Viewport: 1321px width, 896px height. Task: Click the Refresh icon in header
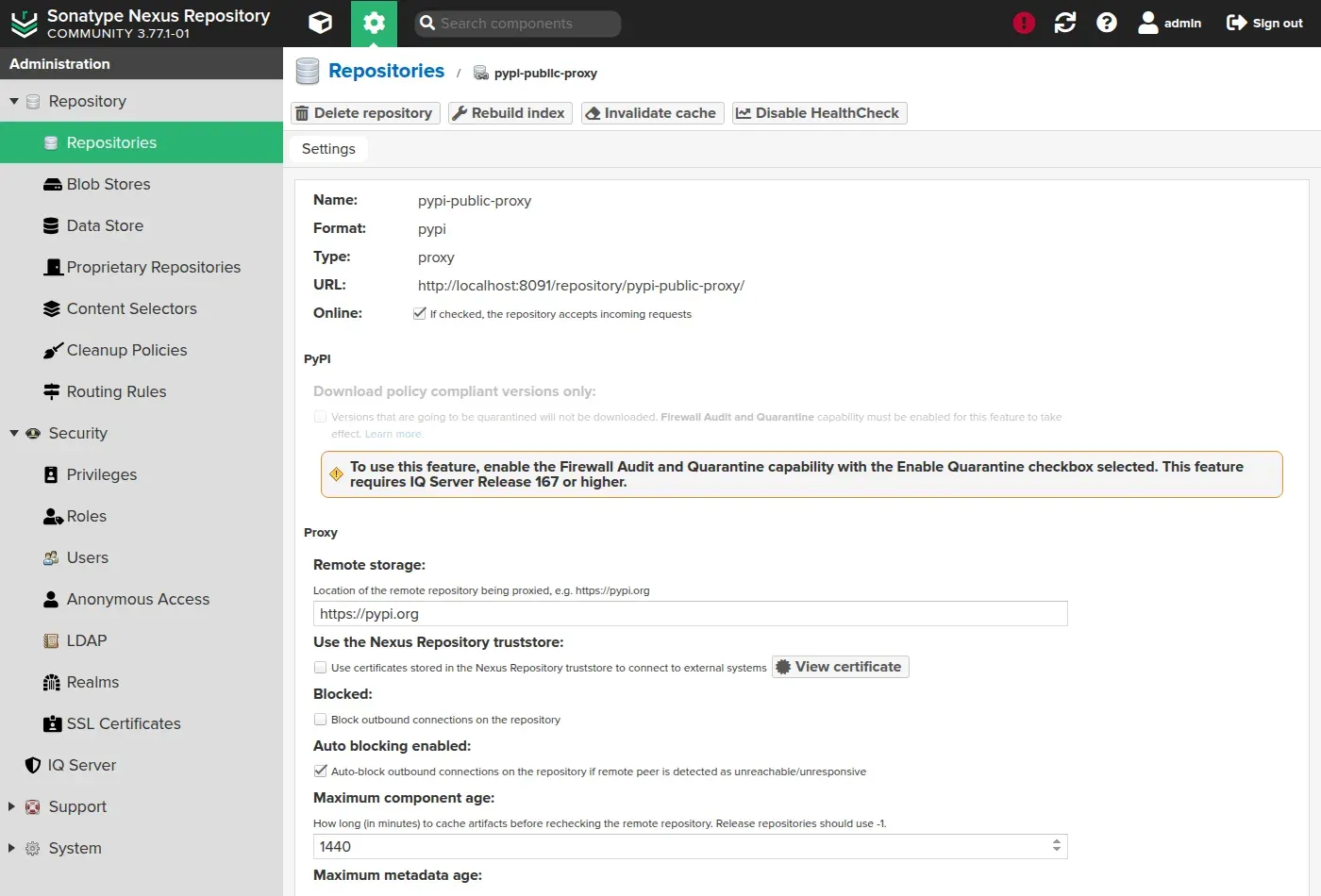1065,23
